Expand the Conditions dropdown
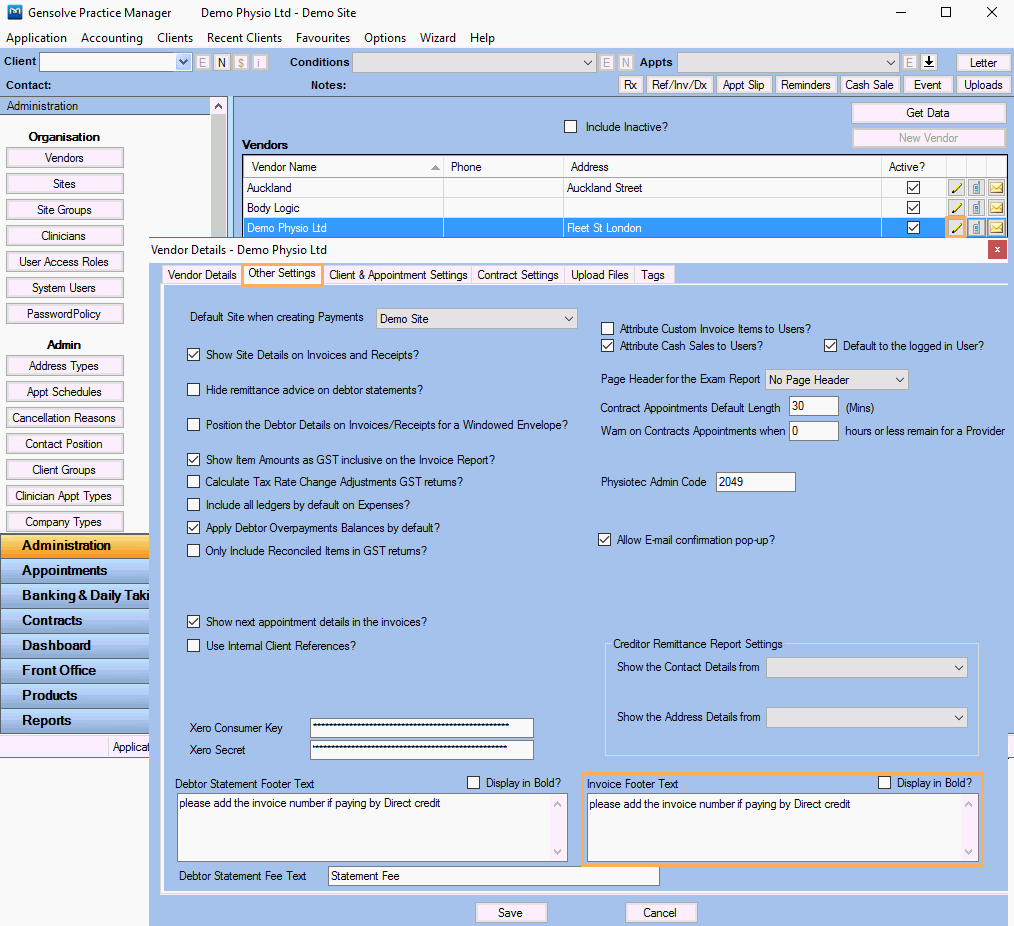The height and width of the screenshot is (926, 1014). tap(587, 63)
